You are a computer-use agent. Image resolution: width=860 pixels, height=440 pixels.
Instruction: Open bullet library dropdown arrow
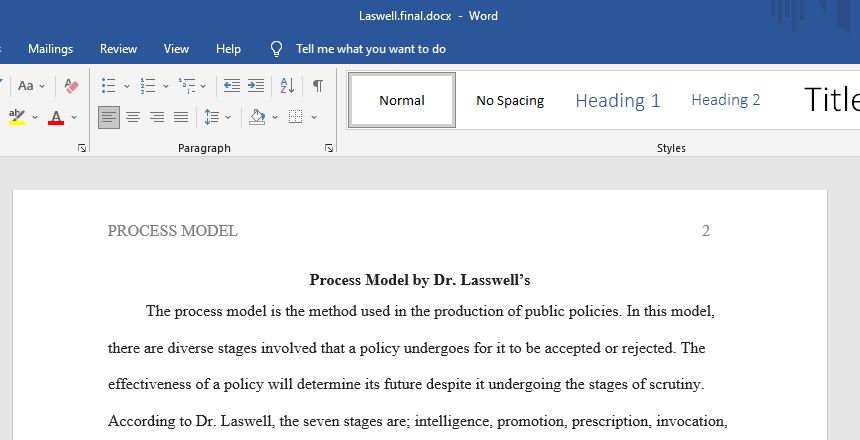(x=127, y=86)
